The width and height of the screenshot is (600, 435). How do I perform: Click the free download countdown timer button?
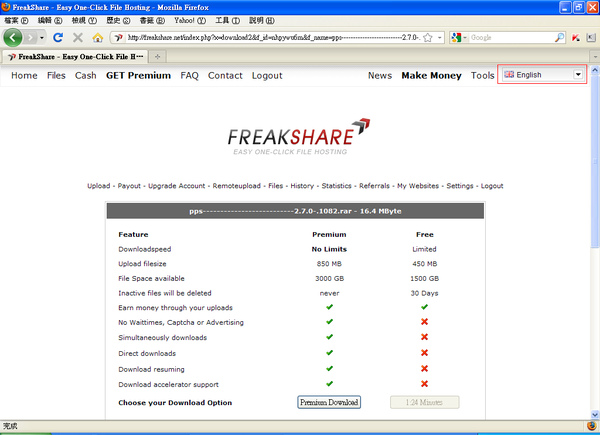[x=424, y=402]
